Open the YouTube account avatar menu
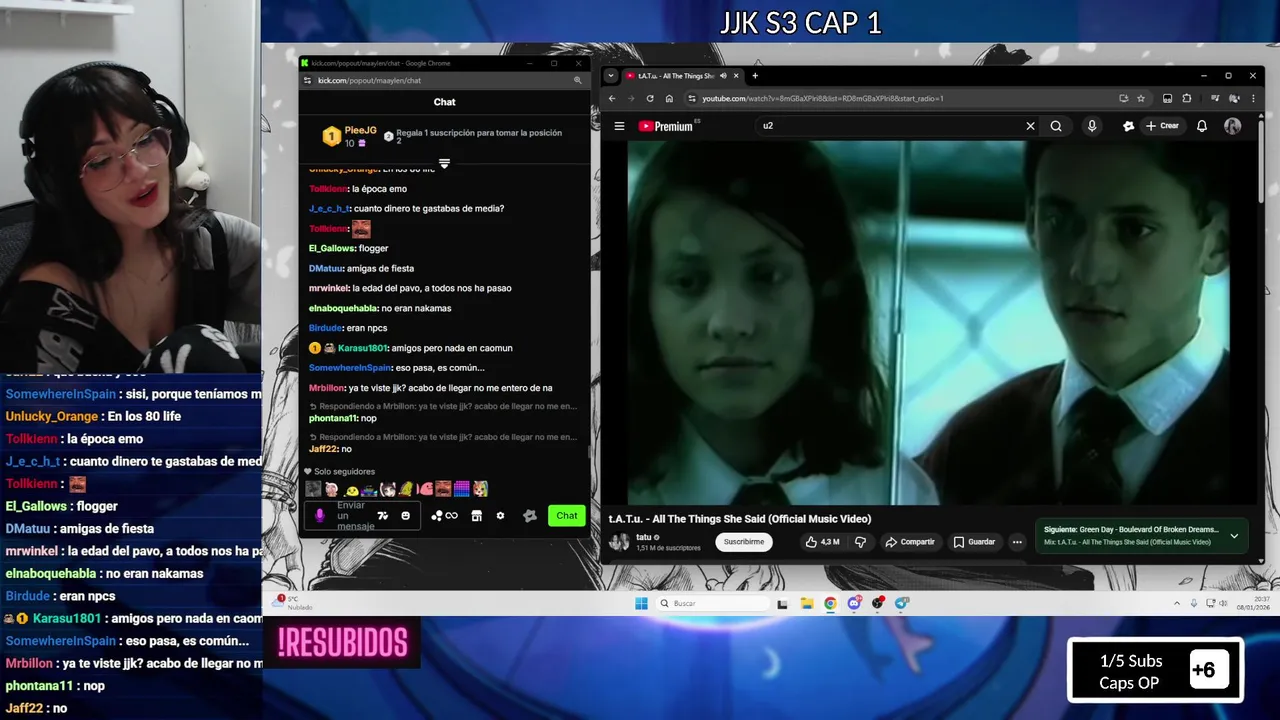The image size is (1280, 720). [x=1233, y=126]
